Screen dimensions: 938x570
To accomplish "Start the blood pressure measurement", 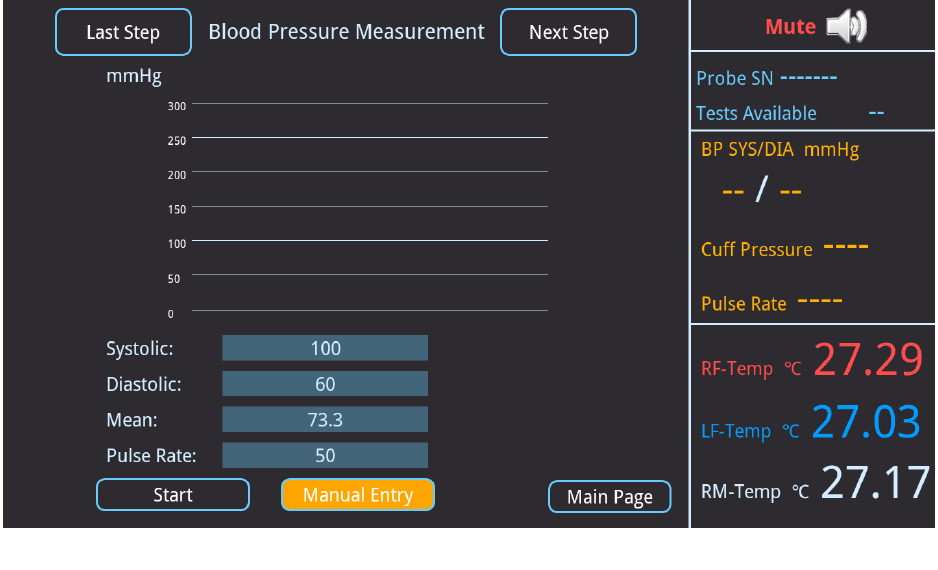I will click(173, 495).
